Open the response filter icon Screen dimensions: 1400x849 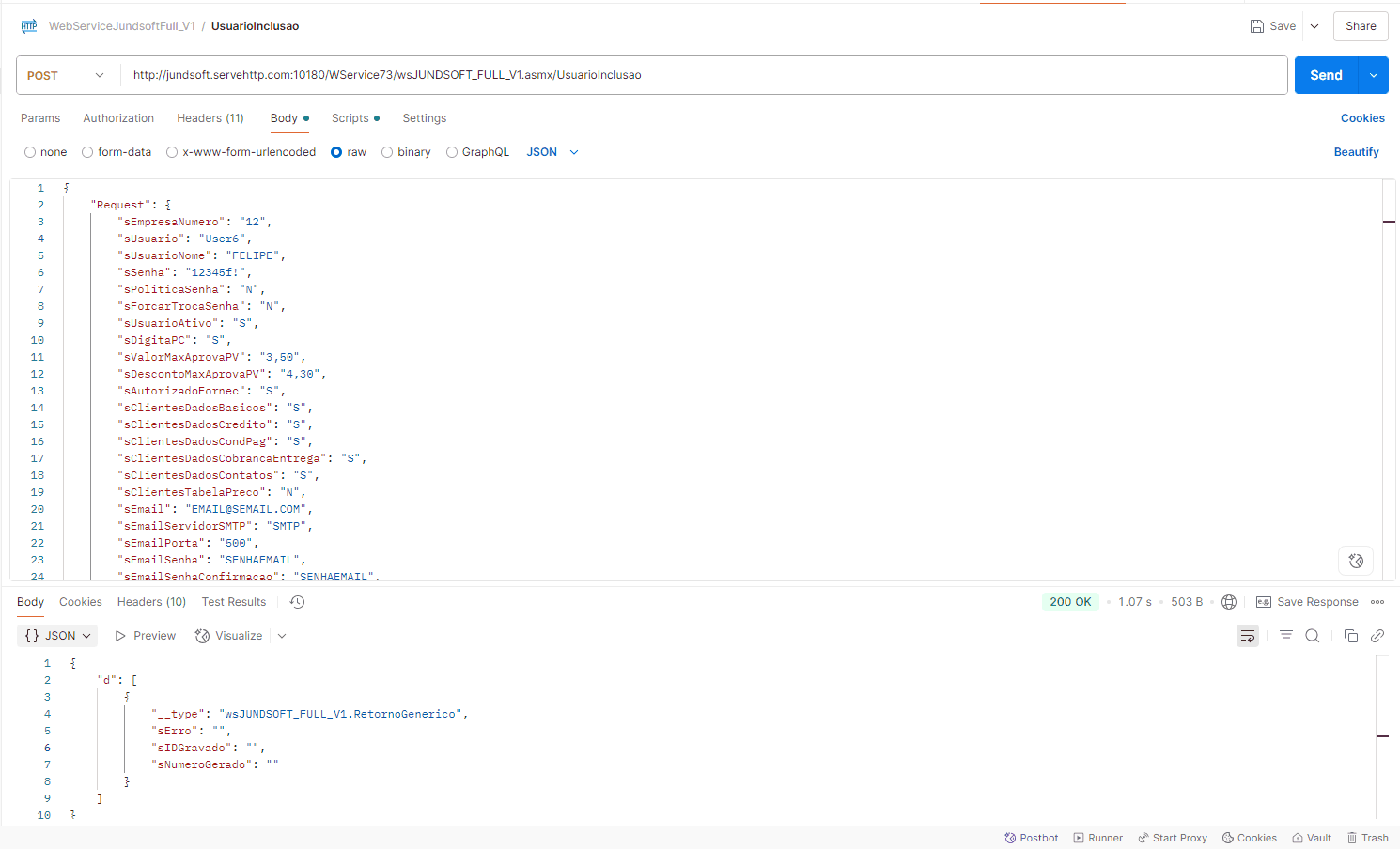(1285, 636)
